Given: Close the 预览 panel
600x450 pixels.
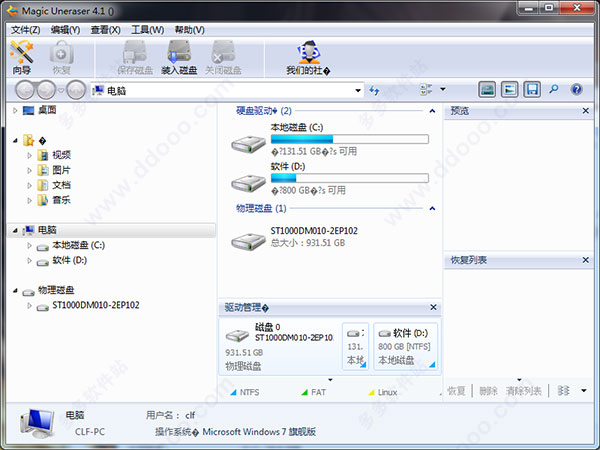Looking at the screenshot, I should coord(585,111).
